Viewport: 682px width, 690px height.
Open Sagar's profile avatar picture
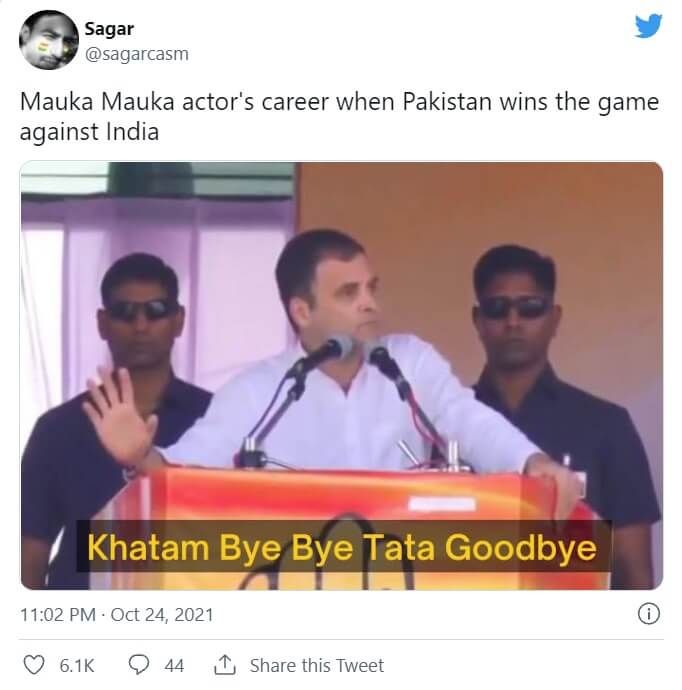(49, 40)
